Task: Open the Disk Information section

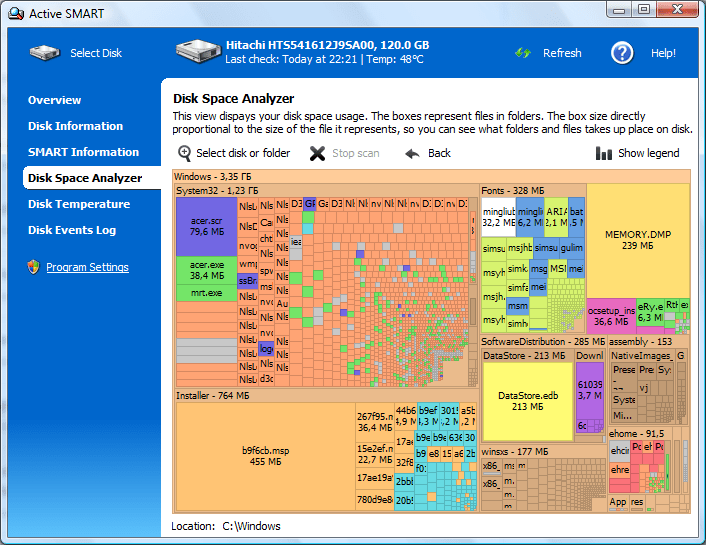Action: point(75,126)
